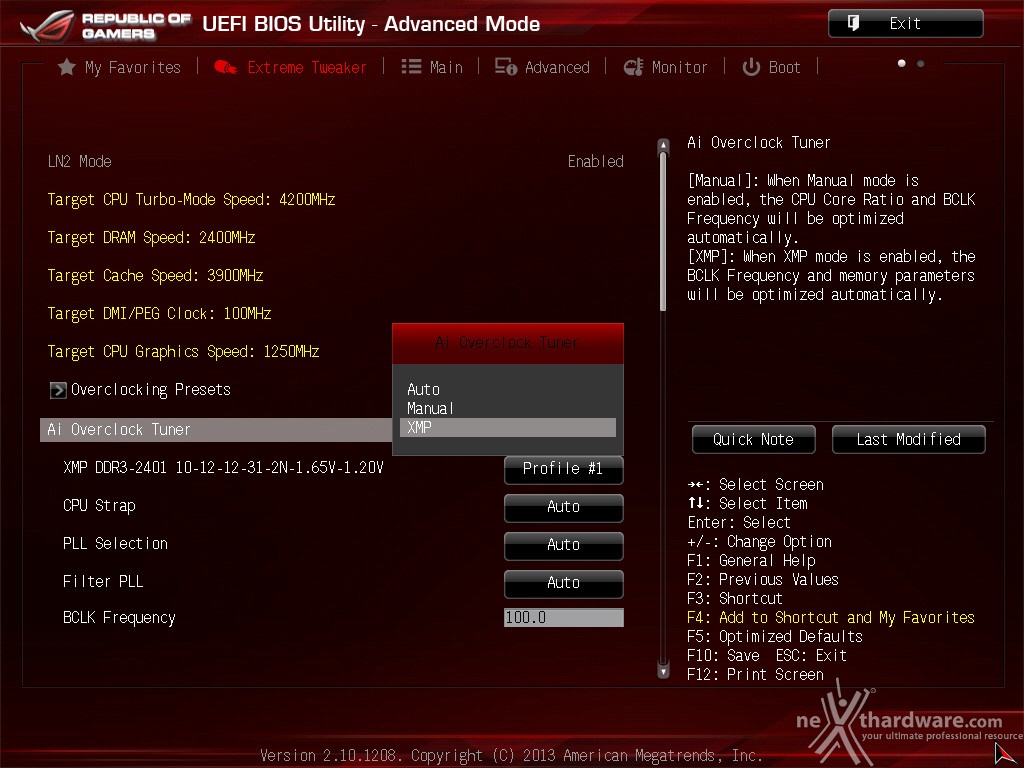Click Target DMI/PEG Clock: 100MHz text

click(159, 313)
